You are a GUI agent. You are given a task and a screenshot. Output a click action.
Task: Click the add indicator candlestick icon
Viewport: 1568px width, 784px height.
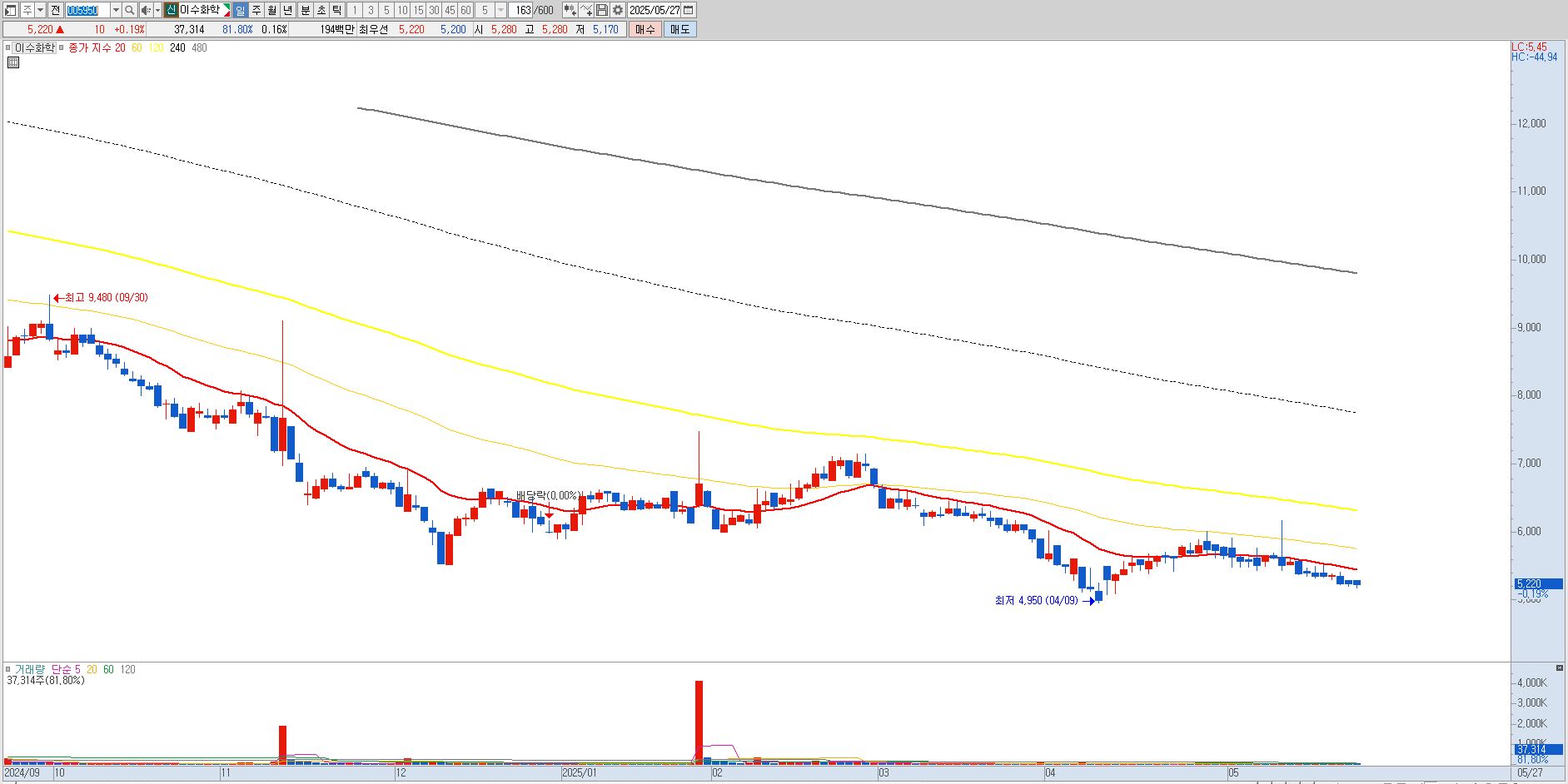point(570,10)
